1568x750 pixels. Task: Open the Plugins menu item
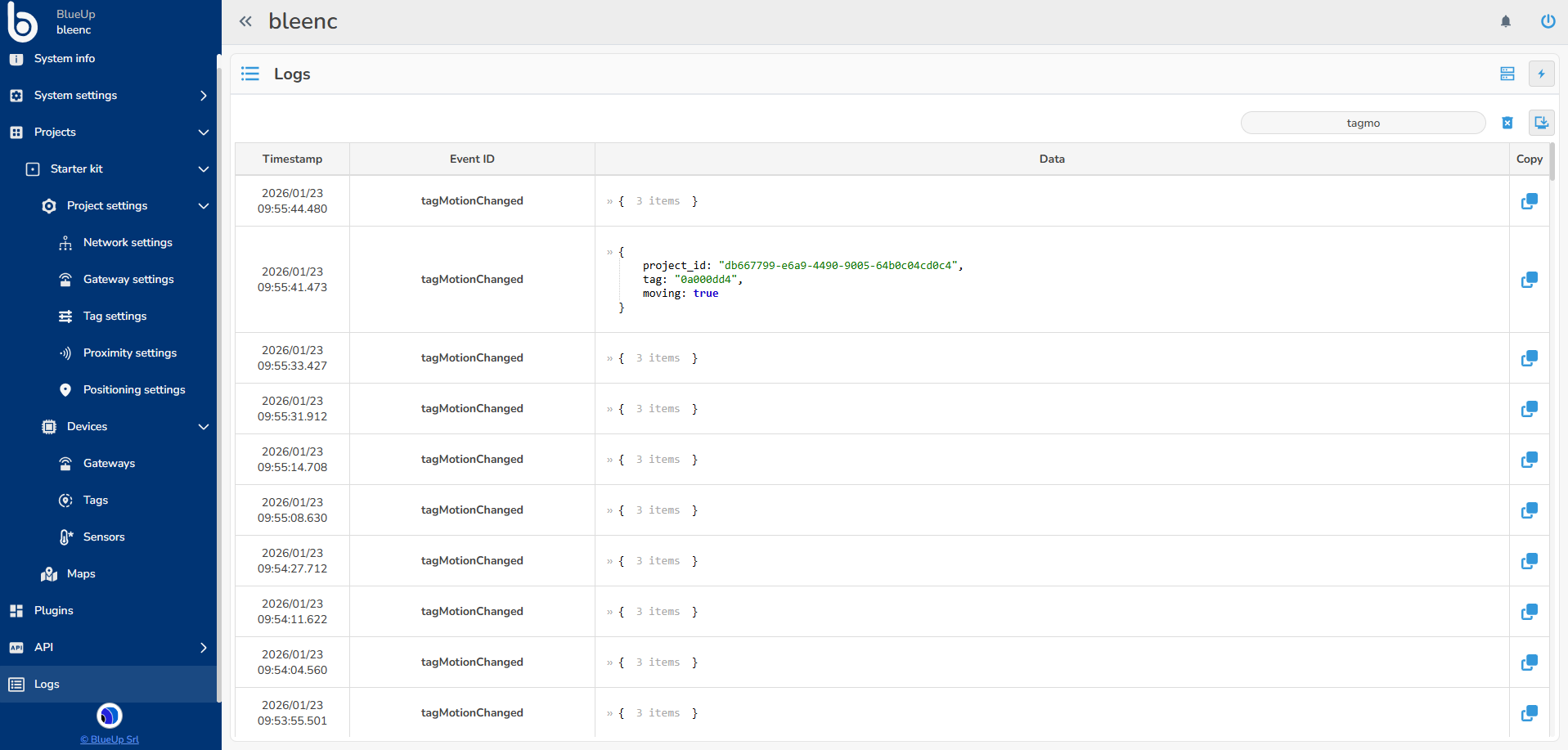point(54,611)
